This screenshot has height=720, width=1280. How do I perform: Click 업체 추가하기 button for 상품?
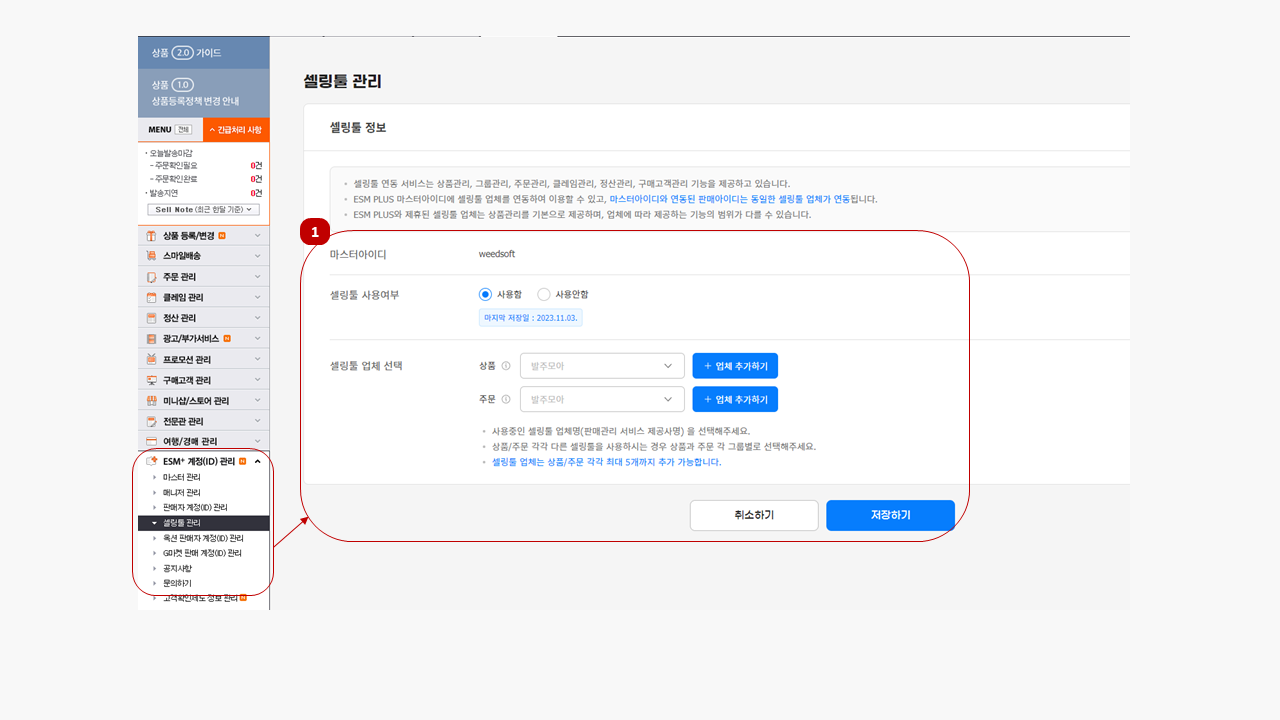735,366
